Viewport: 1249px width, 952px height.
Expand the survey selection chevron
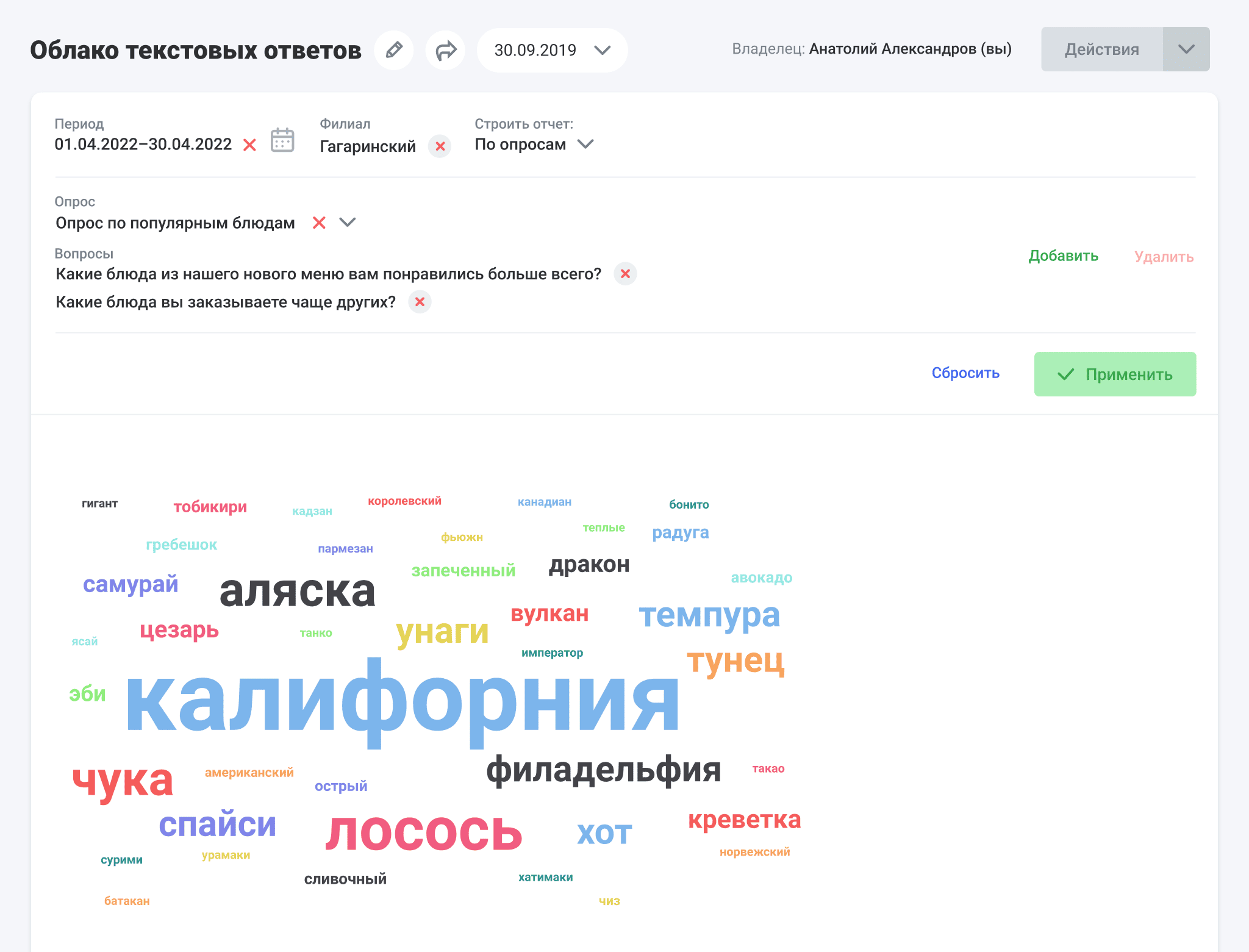coord(348,223)
